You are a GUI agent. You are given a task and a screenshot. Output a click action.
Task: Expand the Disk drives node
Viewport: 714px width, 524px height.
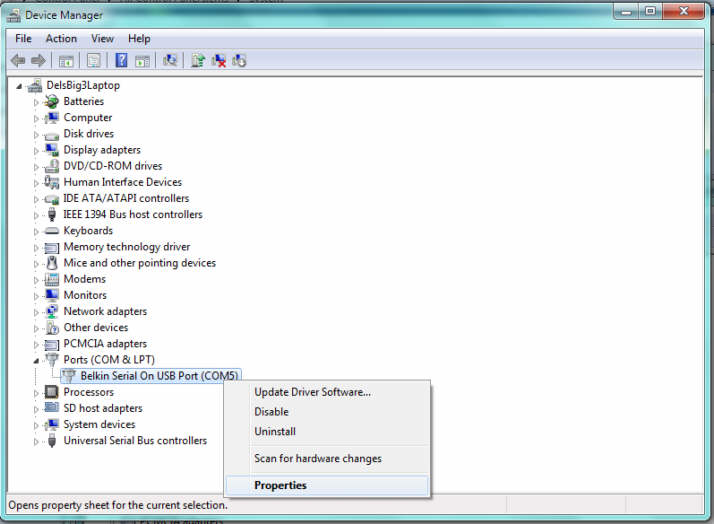(36, 135)
